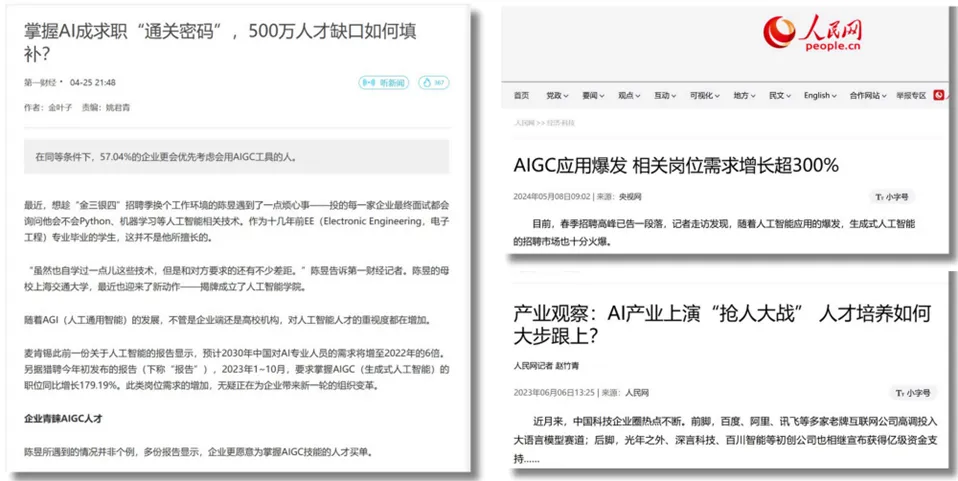Expand the English dropdown menu
This screenshot has width=958, height=481.
(821, 95)
